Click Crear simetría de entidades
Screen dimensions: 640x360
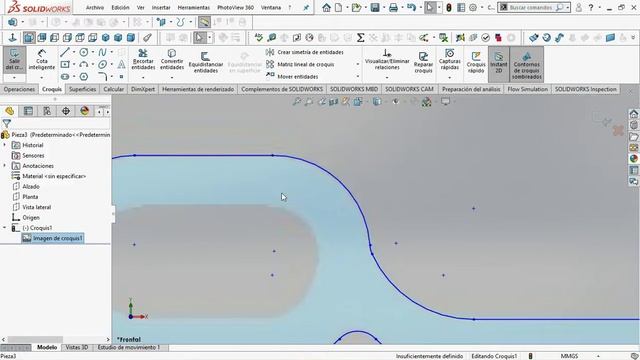tap(304, 52)
